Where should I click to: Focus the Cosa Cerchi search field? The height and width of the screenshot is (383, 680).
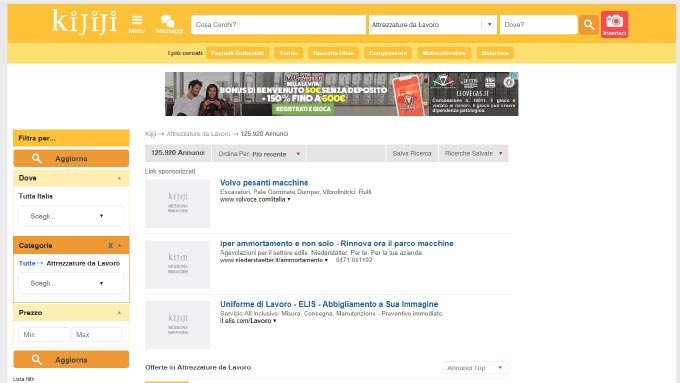tap(278, 25)
